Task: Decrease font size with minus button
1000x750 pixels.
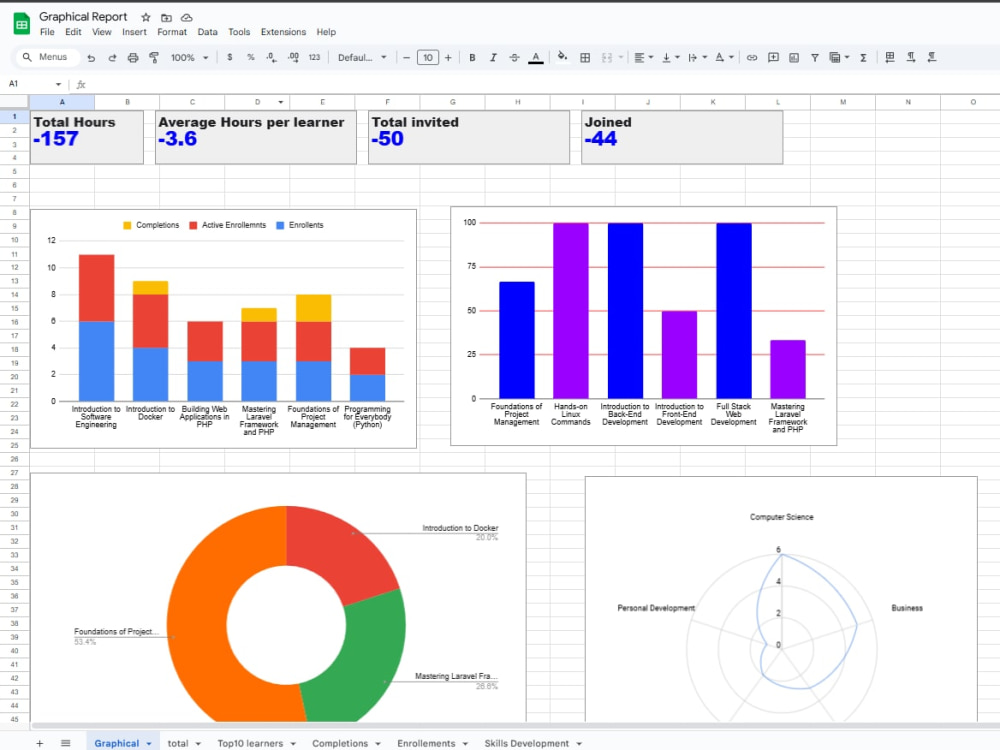Action: [x=406, y=57]
